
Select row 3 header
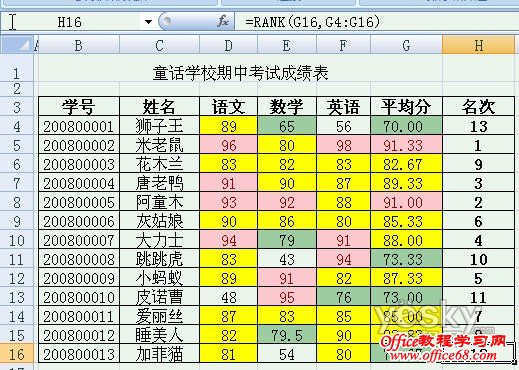point(17,107)
